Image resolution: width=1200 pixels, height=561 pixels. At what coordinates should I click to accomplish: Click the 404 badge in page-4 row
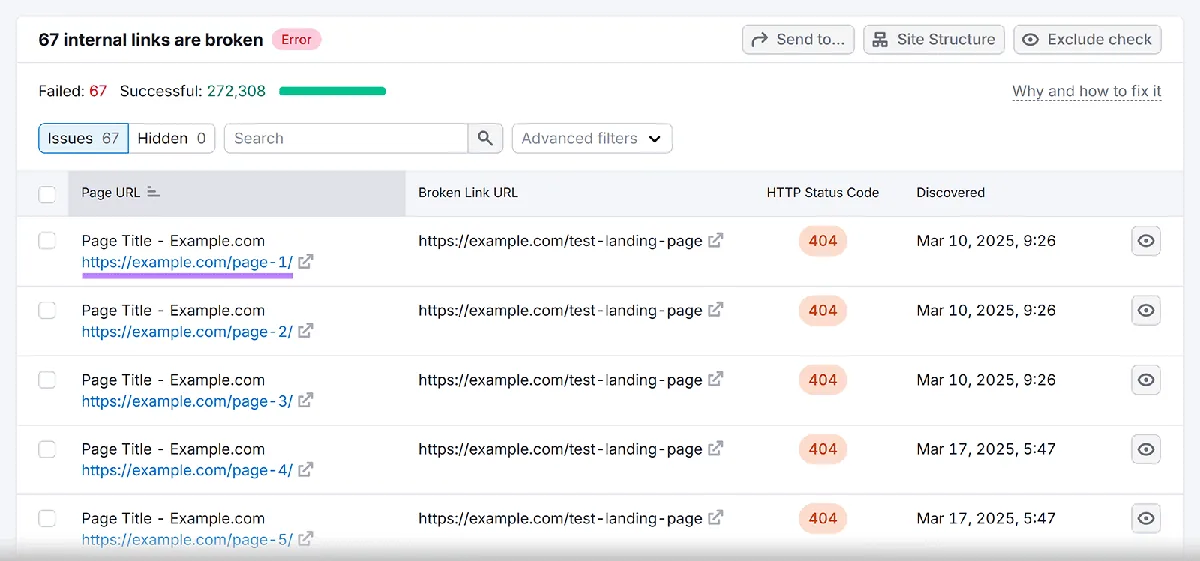tap(823, 449)
